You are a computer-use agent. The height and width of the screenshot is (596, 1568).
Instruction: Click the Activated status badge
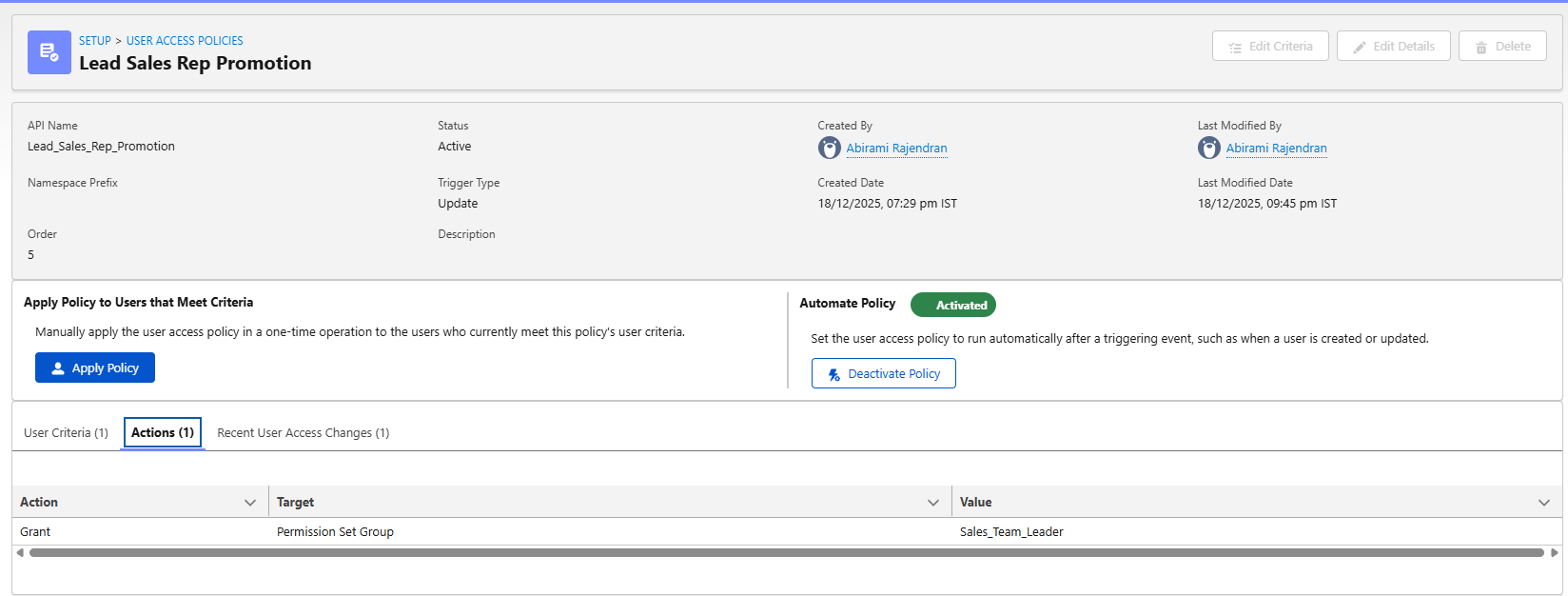pos(952,305)
